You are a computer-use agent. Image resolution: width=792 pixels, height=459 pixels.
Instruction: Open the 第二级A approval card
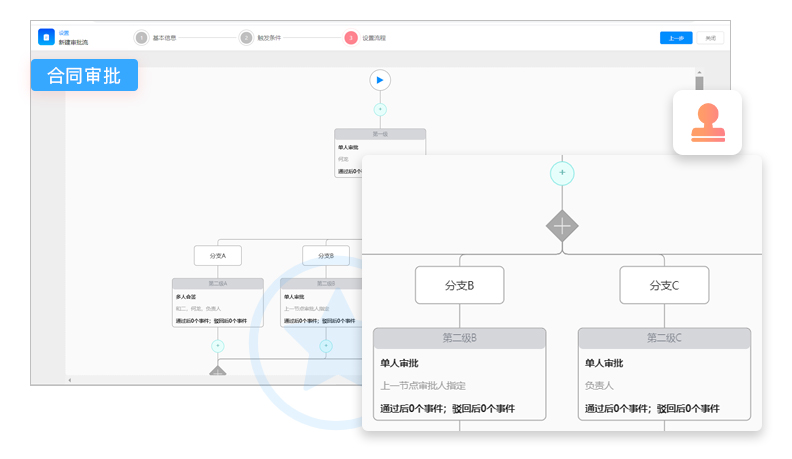click(218, 303)
